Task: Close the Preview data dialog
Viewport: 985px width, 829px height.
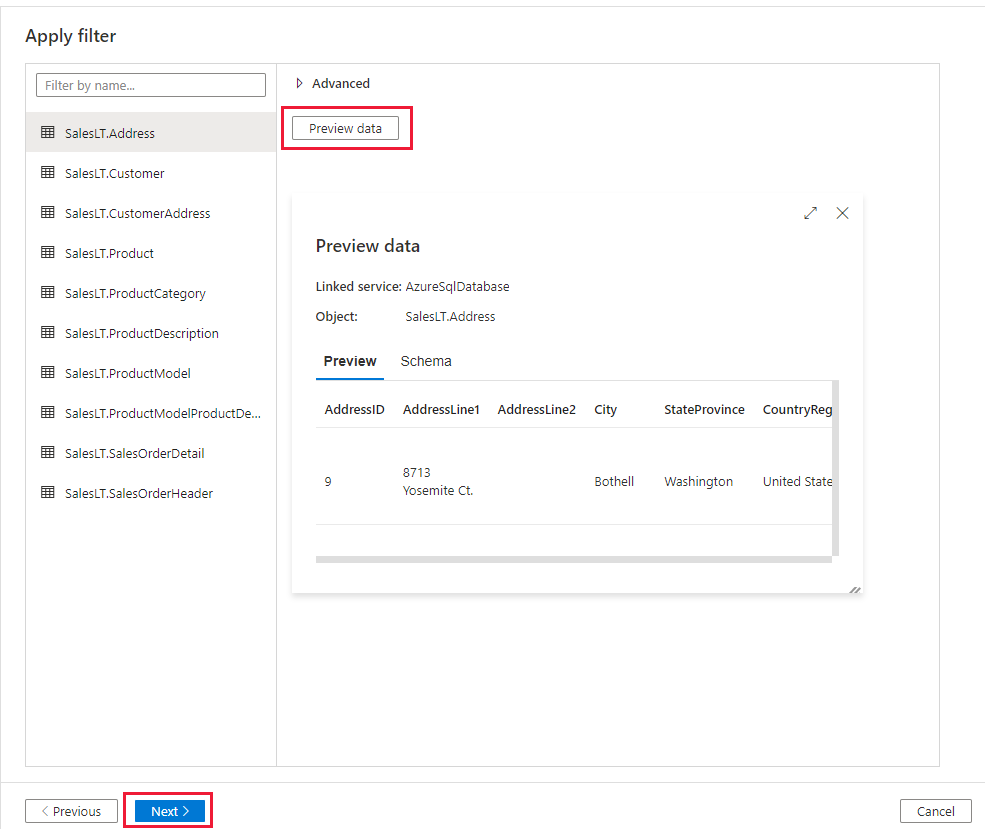Action: (842, 213)
